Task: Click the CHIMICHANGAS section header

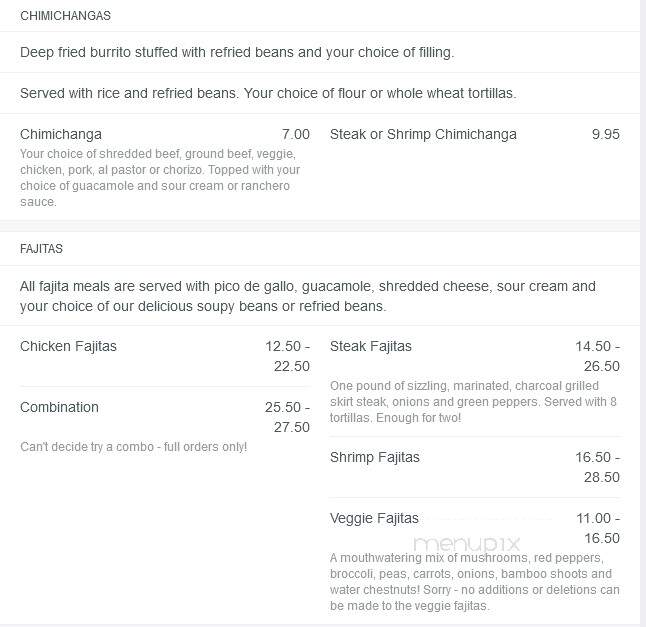Action: click(x=66, y=16)
